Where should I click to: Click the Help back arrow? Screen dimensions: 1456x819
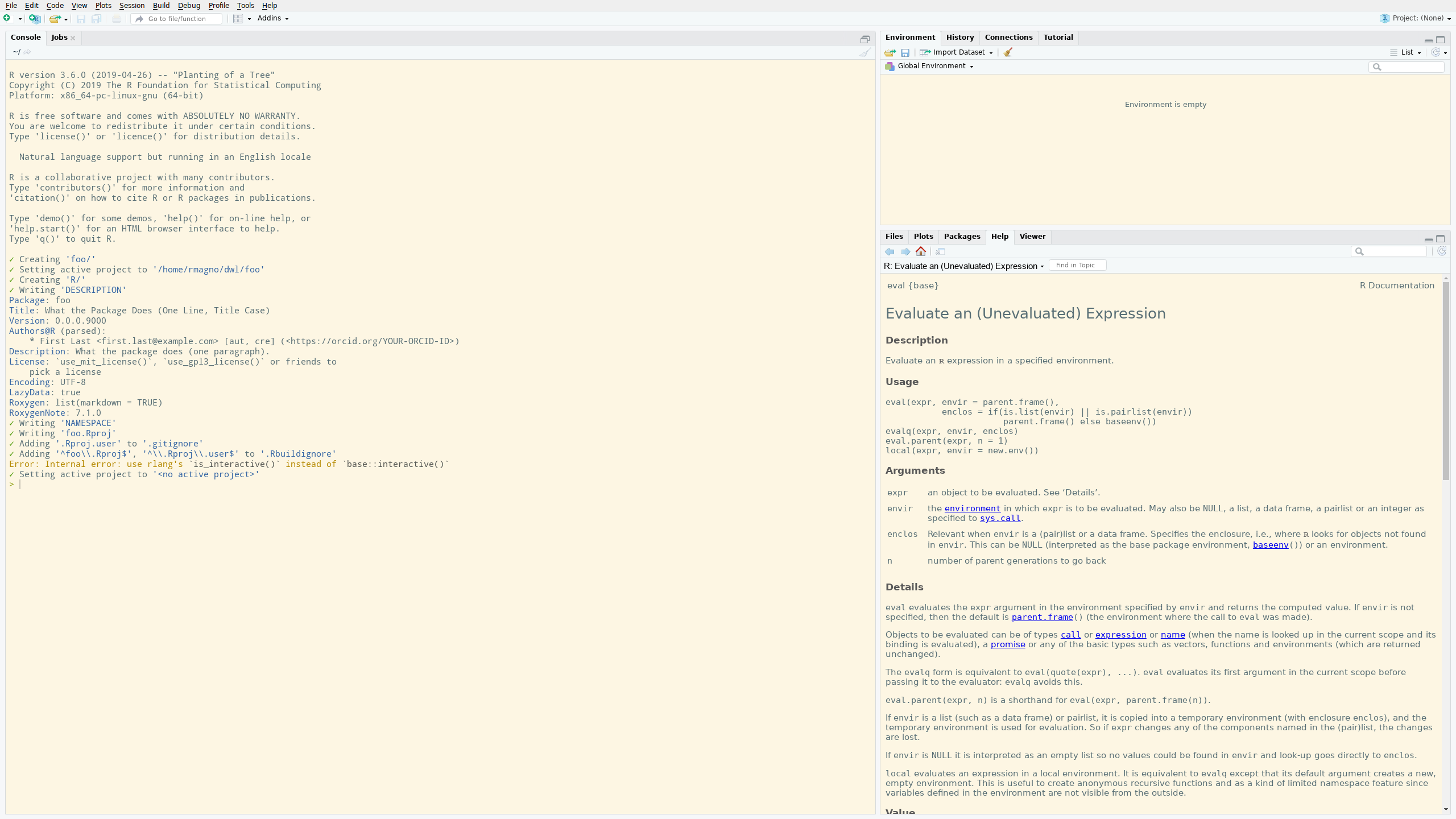pyautogui.click(x=890, y=251)
